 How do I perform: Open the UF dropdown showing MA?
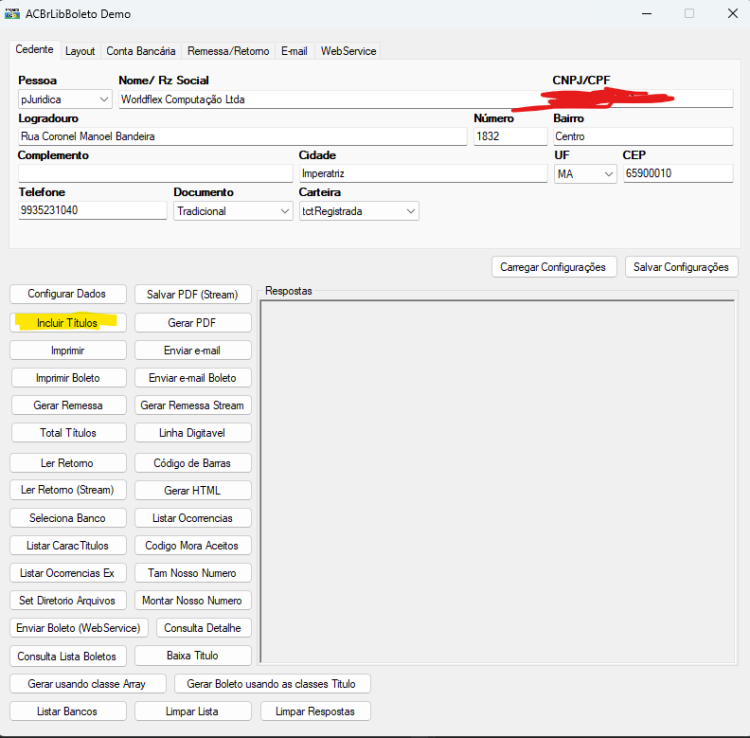coord(585,174)
